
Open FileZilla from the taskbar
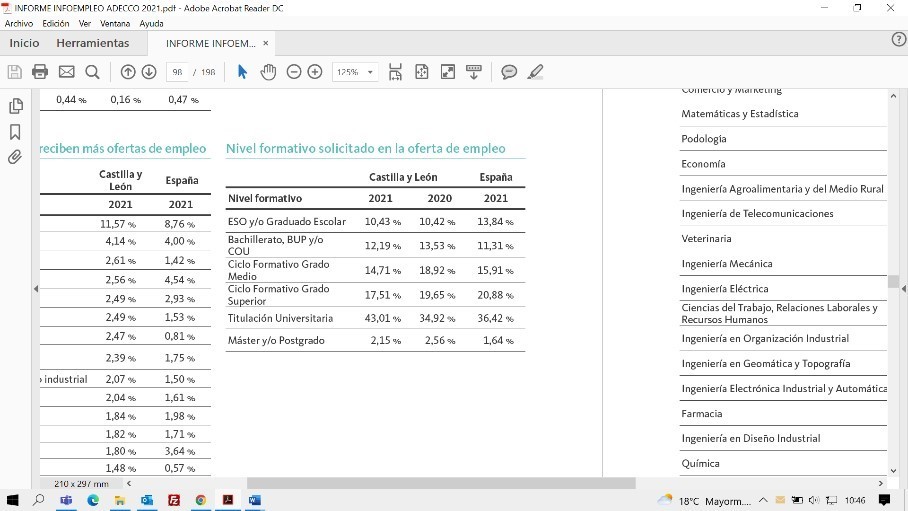(174, 500)
